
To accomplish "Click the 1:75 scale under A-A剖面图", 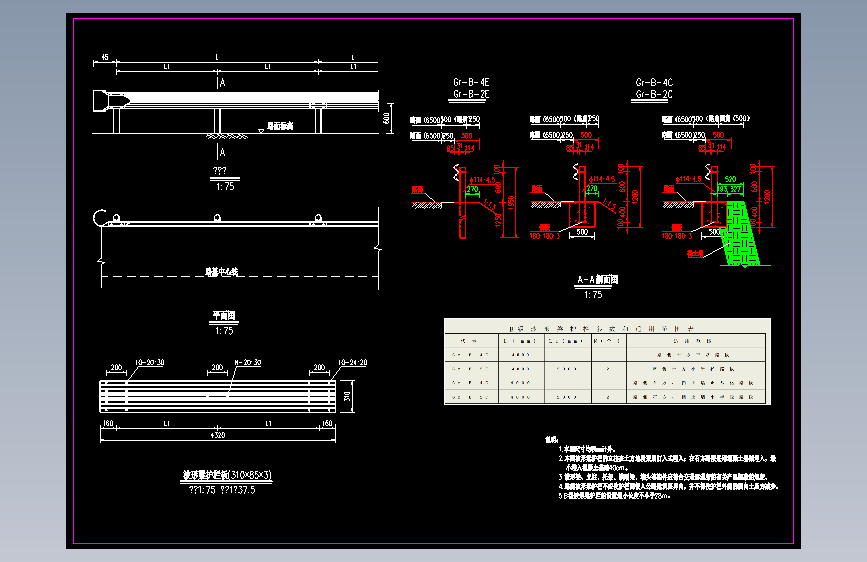I will [x=593, y=295].
